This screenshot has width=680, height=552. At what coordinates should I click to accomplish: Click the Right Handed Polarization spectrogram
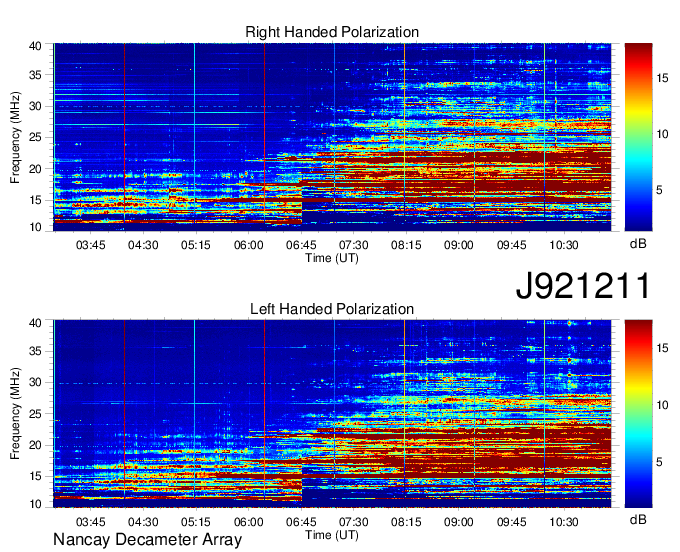332,137
